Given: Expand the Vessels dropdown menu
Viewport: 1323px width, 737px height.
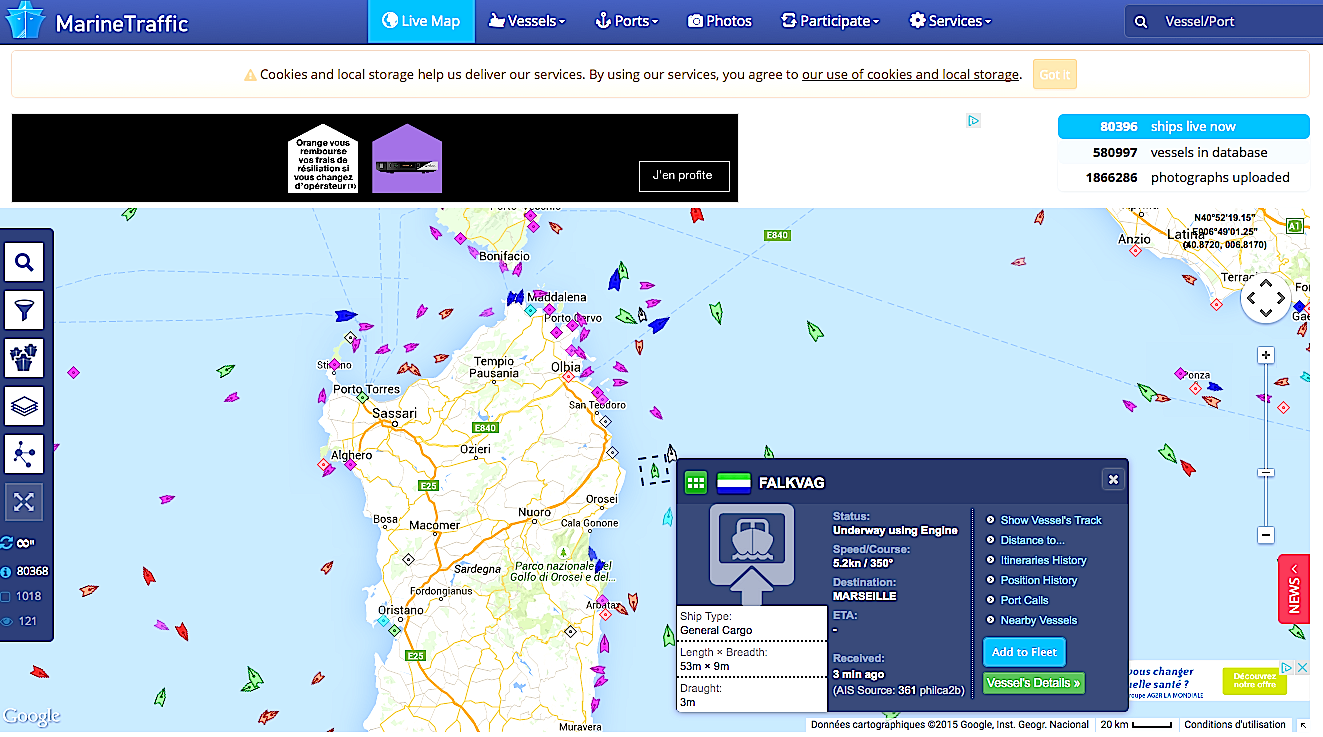Looking at the screenshot, I should pos(526,21).
